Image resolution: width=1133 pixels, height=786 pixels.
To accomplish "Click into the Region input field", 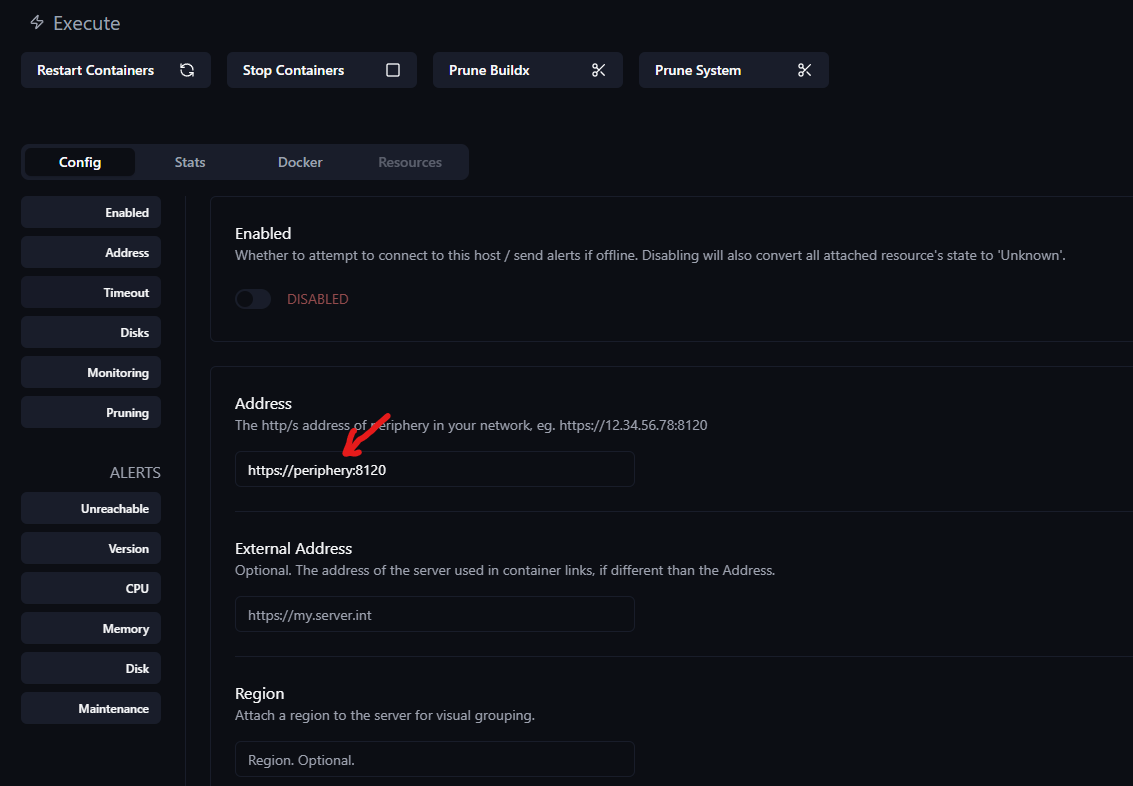I will (434, 759).
